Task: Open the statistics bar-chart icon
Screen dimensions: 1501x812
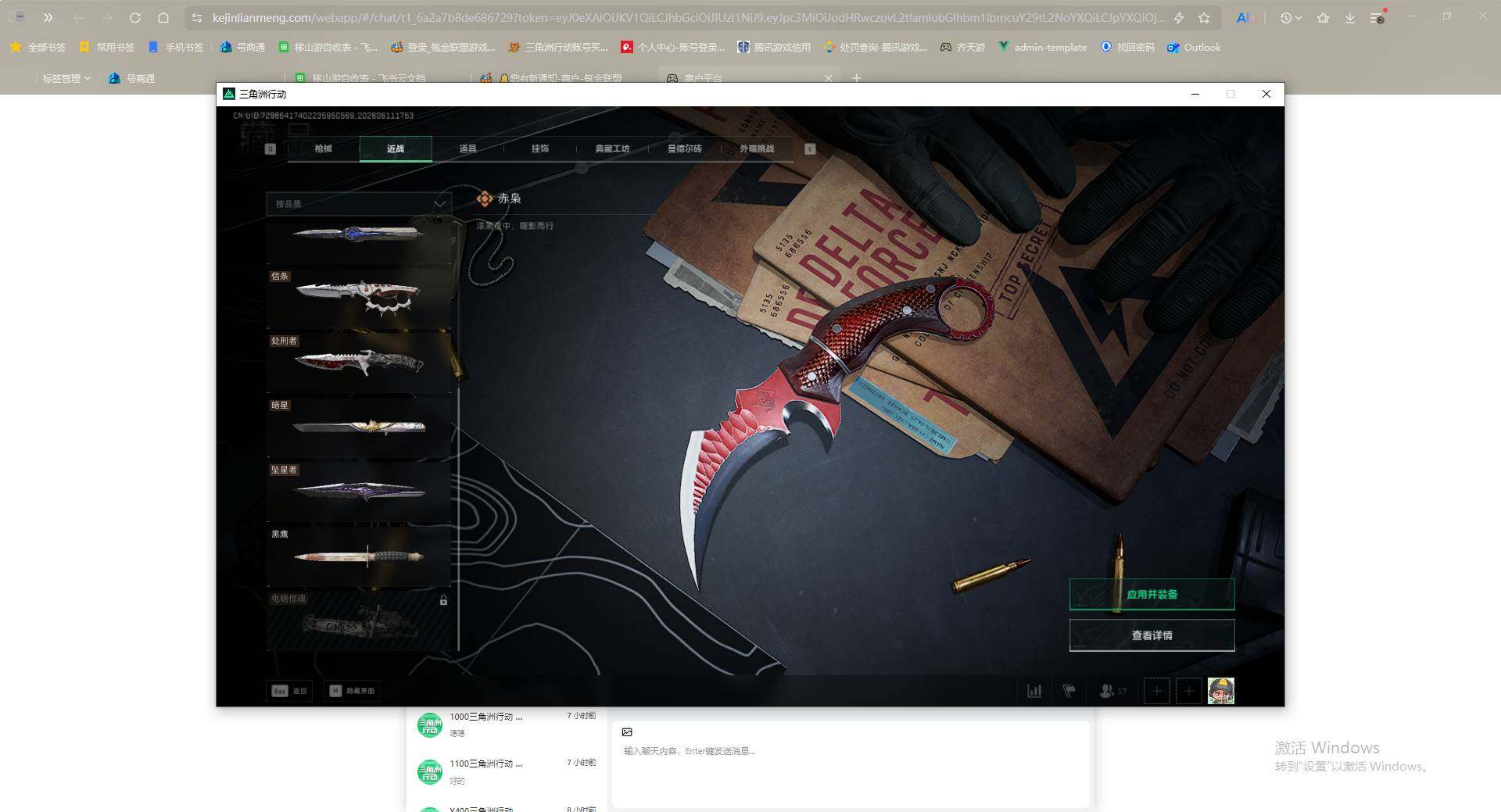Action: click(1034, 691)
